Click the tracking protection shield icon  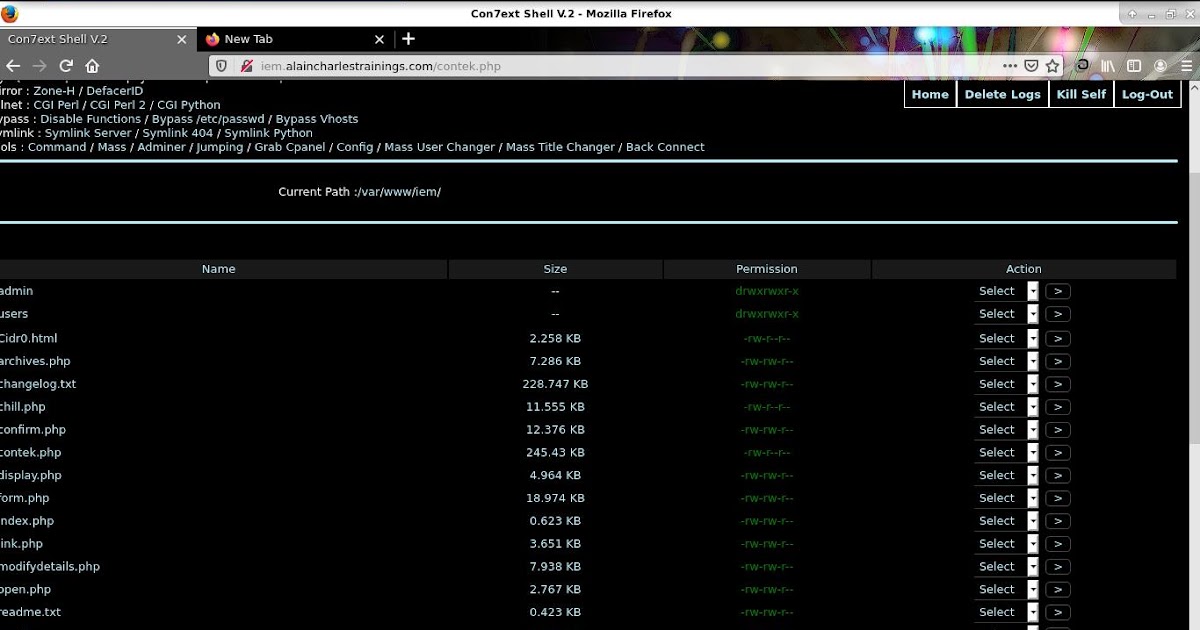221,66
